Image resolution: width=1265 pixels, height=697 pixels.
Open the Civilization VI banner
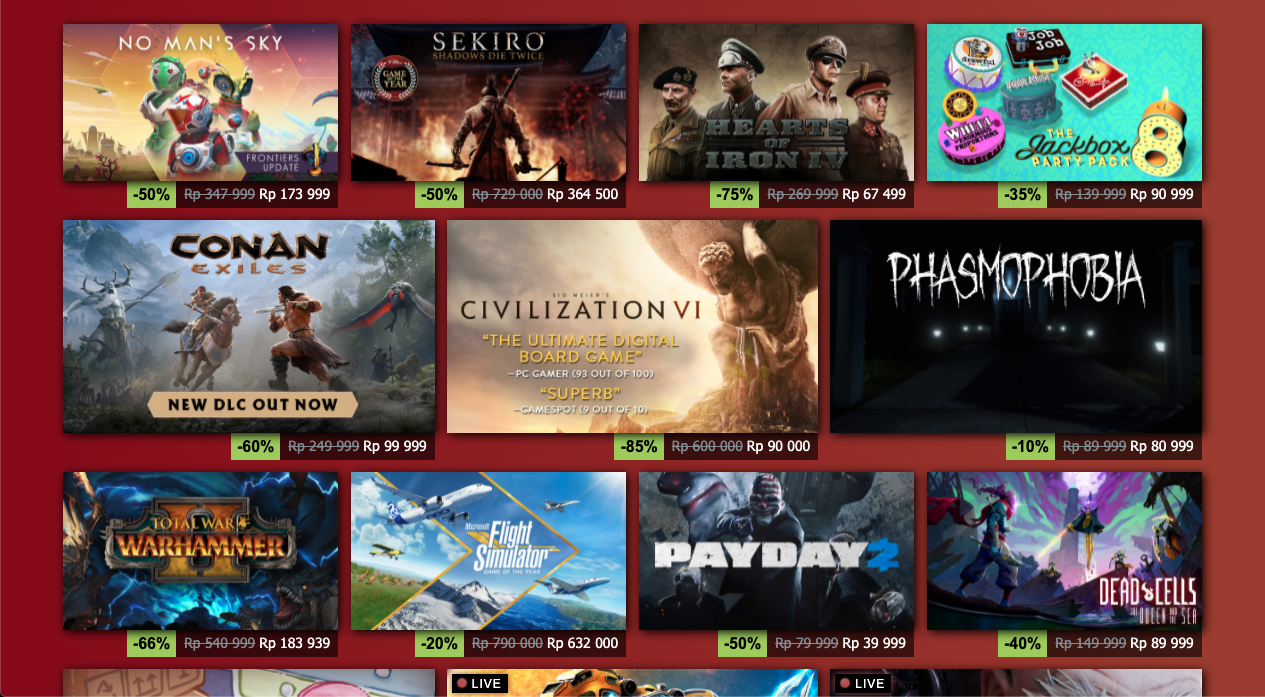[x=632, y=327]
